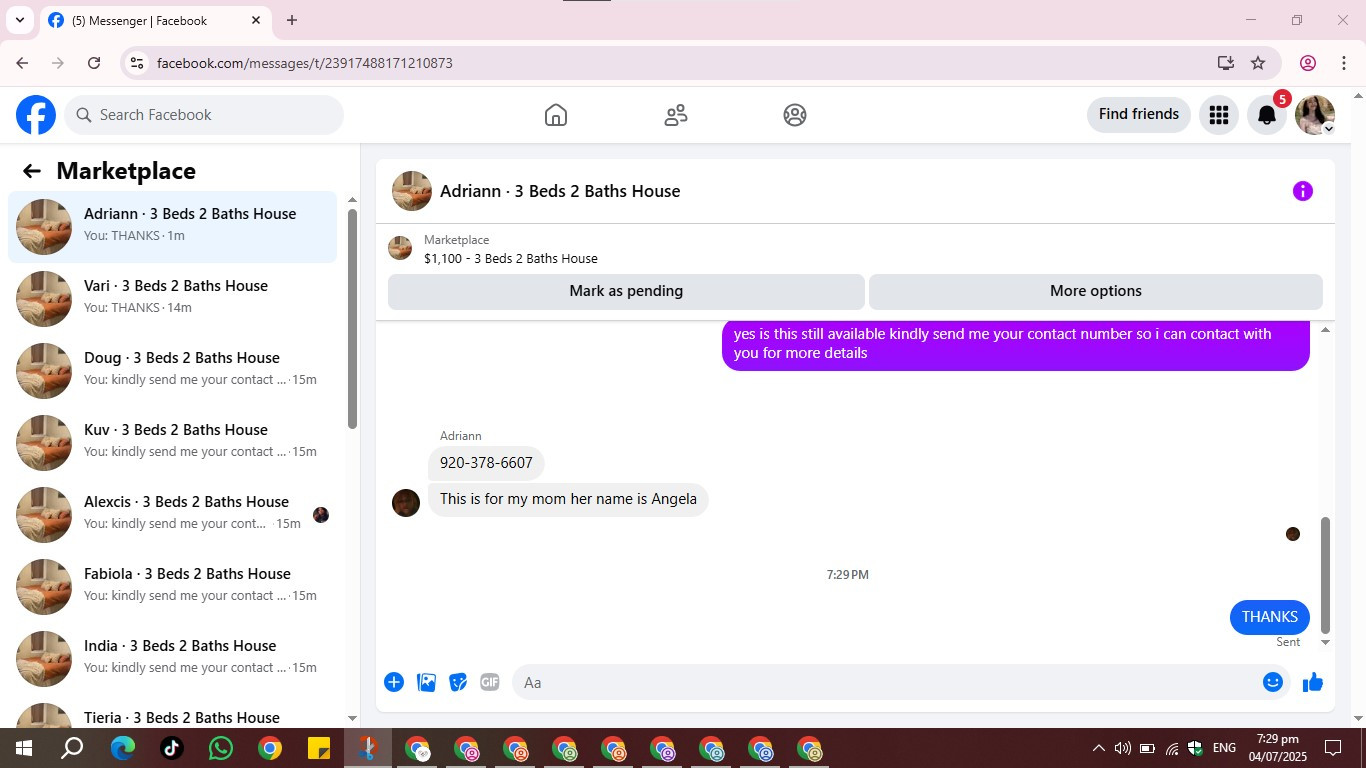Viewport: 1366px width, 768px height.
Task: Open the Doug conversation
Action: 173,371
